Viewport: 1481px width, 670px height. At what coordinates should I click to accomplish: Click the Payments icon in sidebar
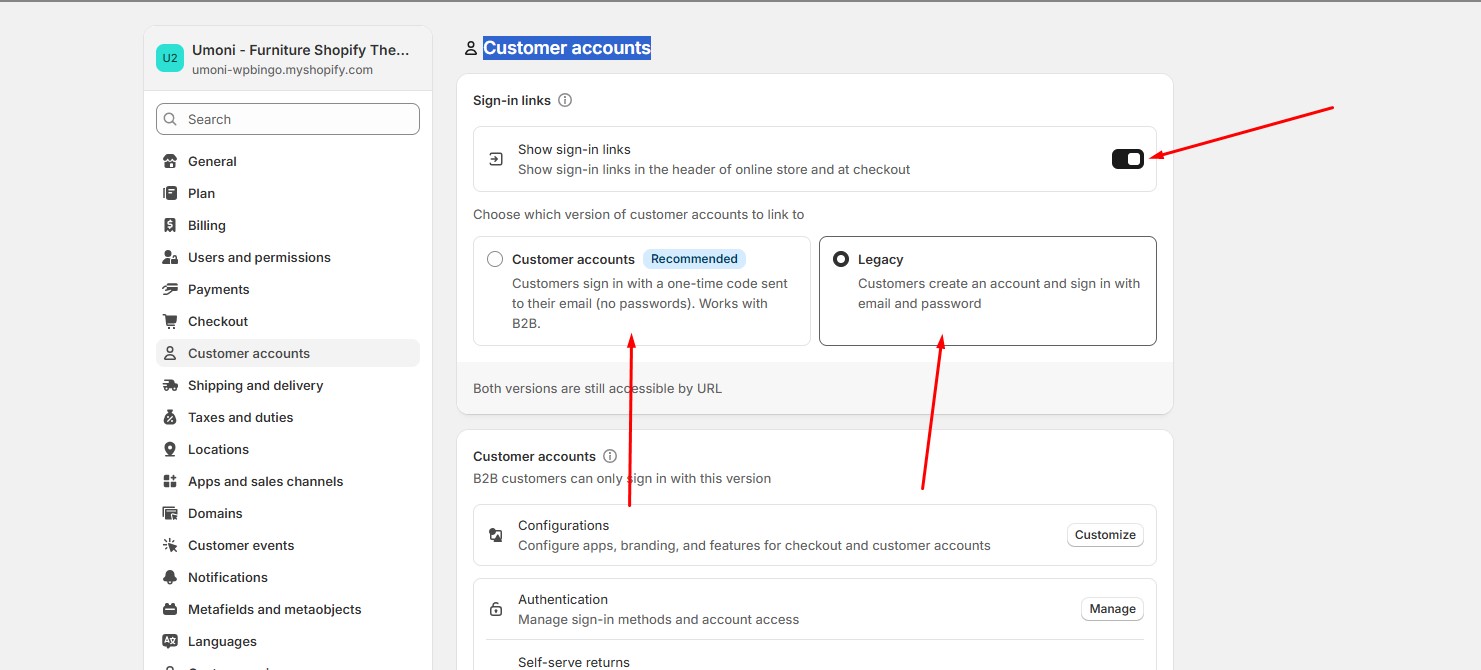click(x=170, y=289)
